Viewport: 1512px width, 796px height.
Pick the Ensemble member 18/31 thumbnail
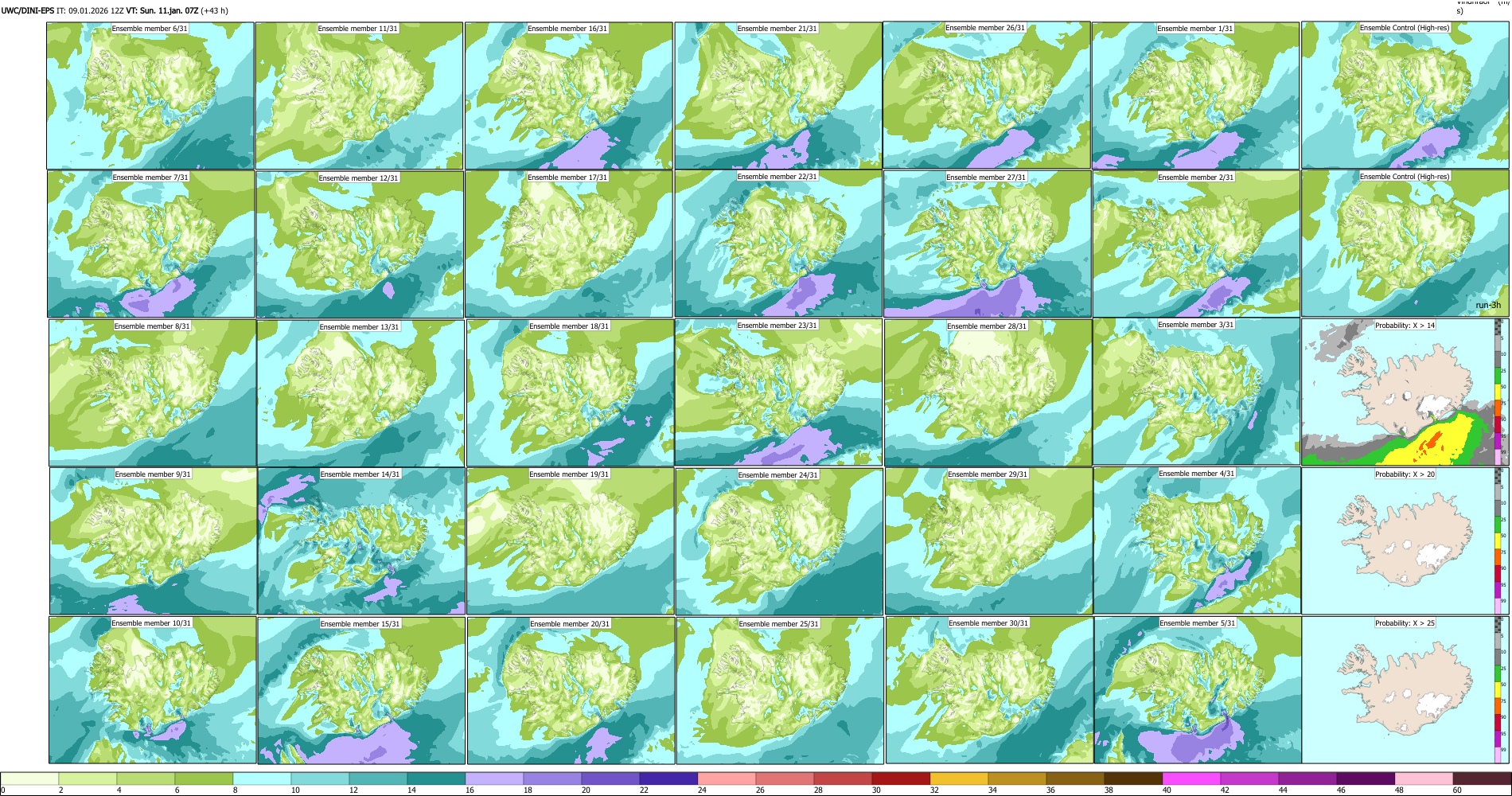(x=571, y=392)
